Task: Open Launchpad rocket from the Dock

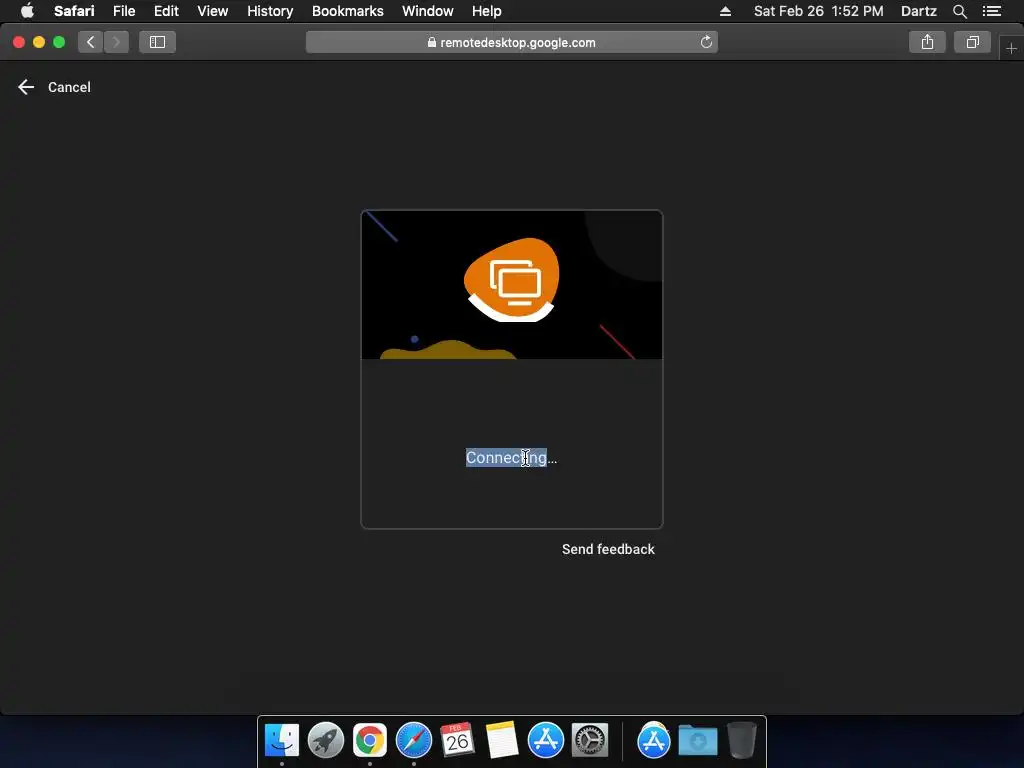Action: pos(326,740)
